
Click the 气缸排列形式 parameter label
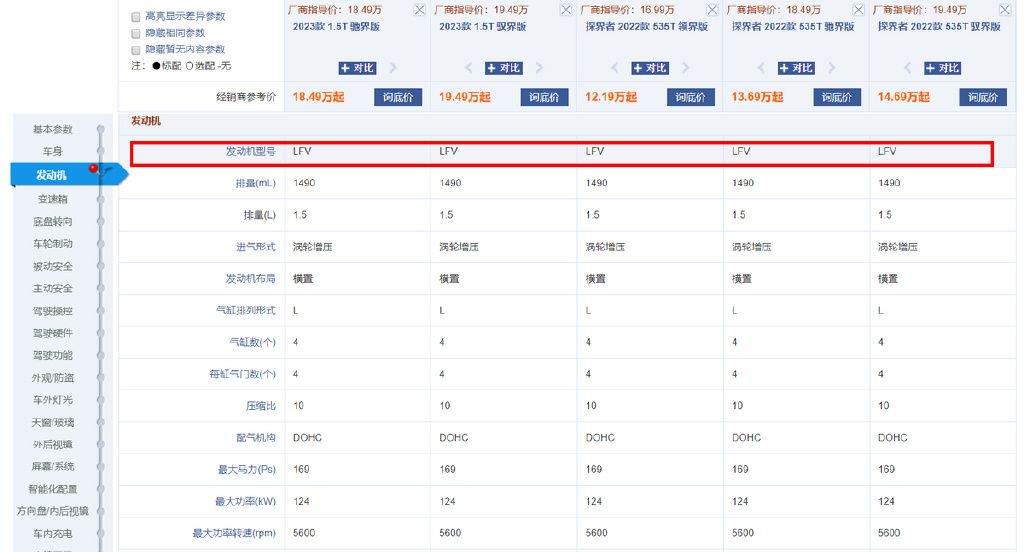[x=246, y=310]
